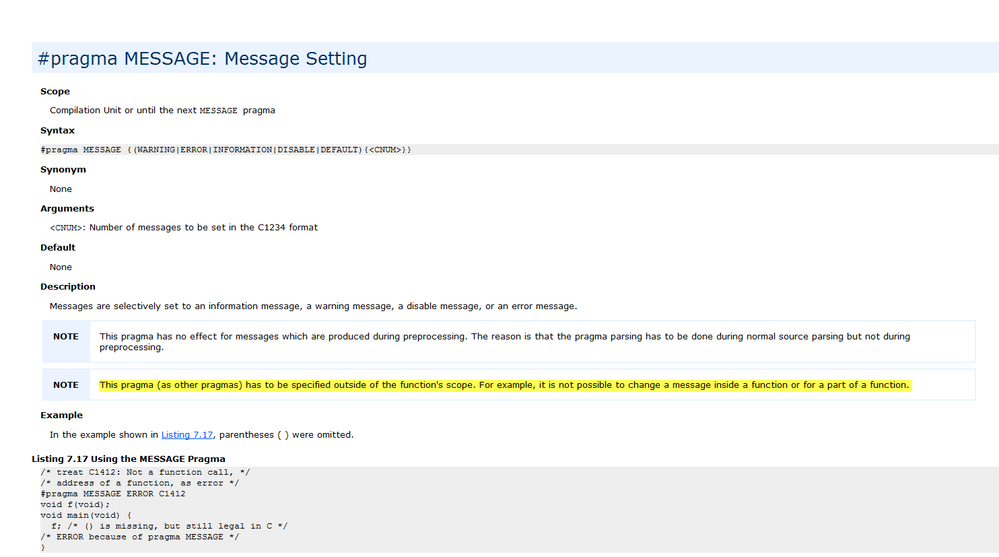Click the code line 'void f(void);'

(x=75, y=505)
